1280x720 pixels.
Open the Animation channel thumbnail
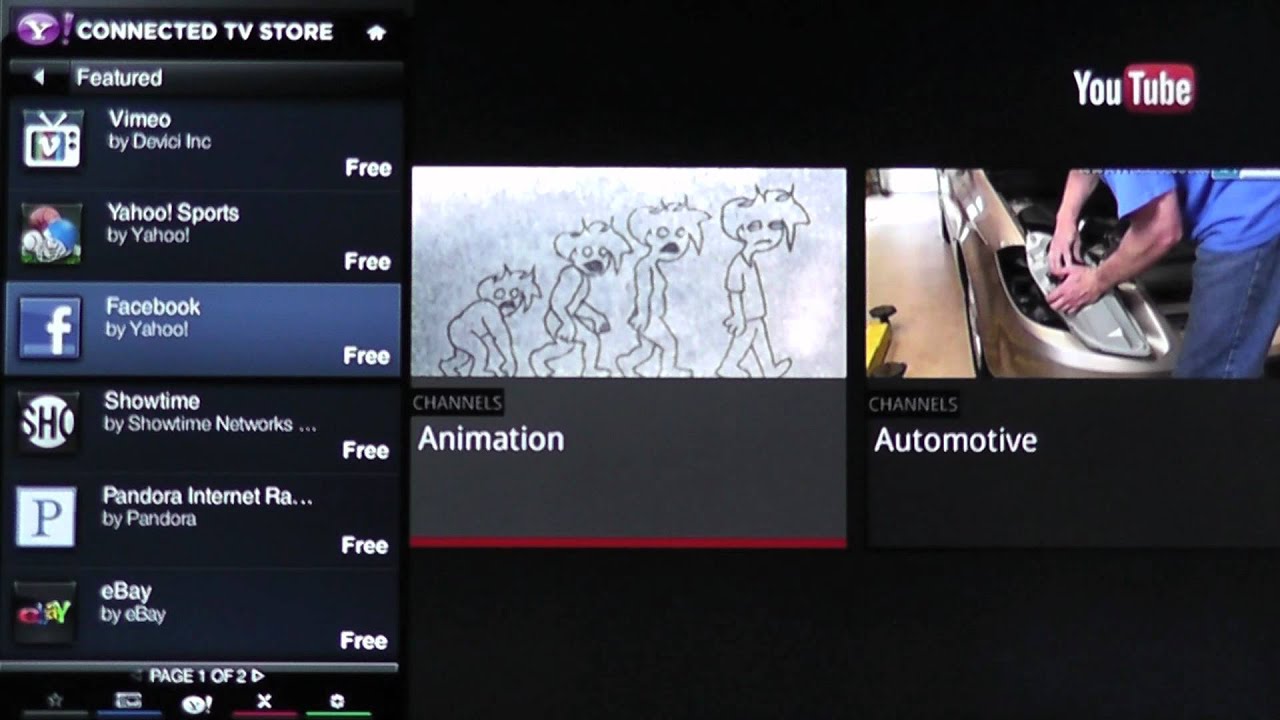pos(629,273)
